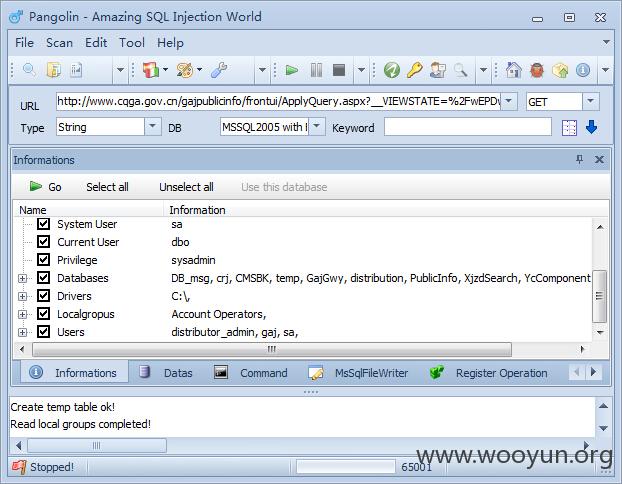Click Select all button
The height and width of the screenshot is (484, 622).
(x=107, y=187)
